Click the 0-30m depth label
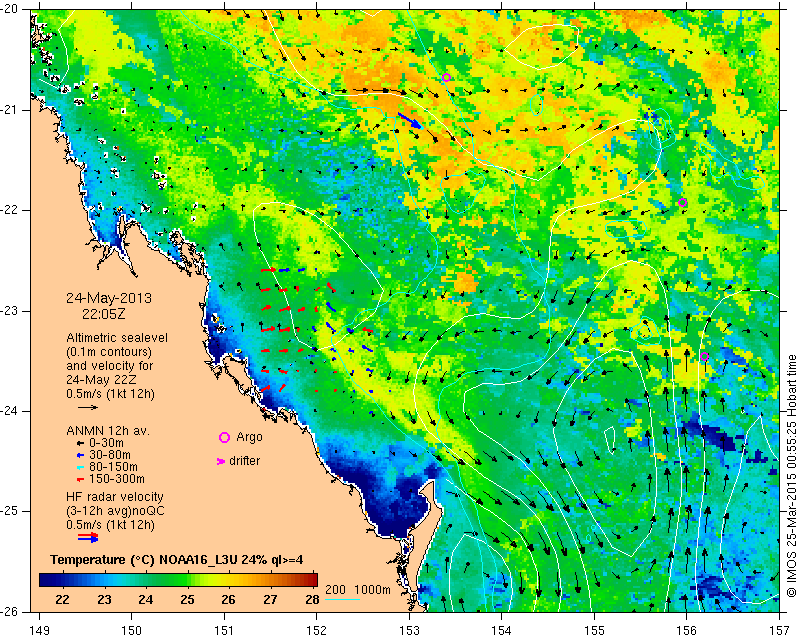The image size is (800, 640). [x=106, y=443]
